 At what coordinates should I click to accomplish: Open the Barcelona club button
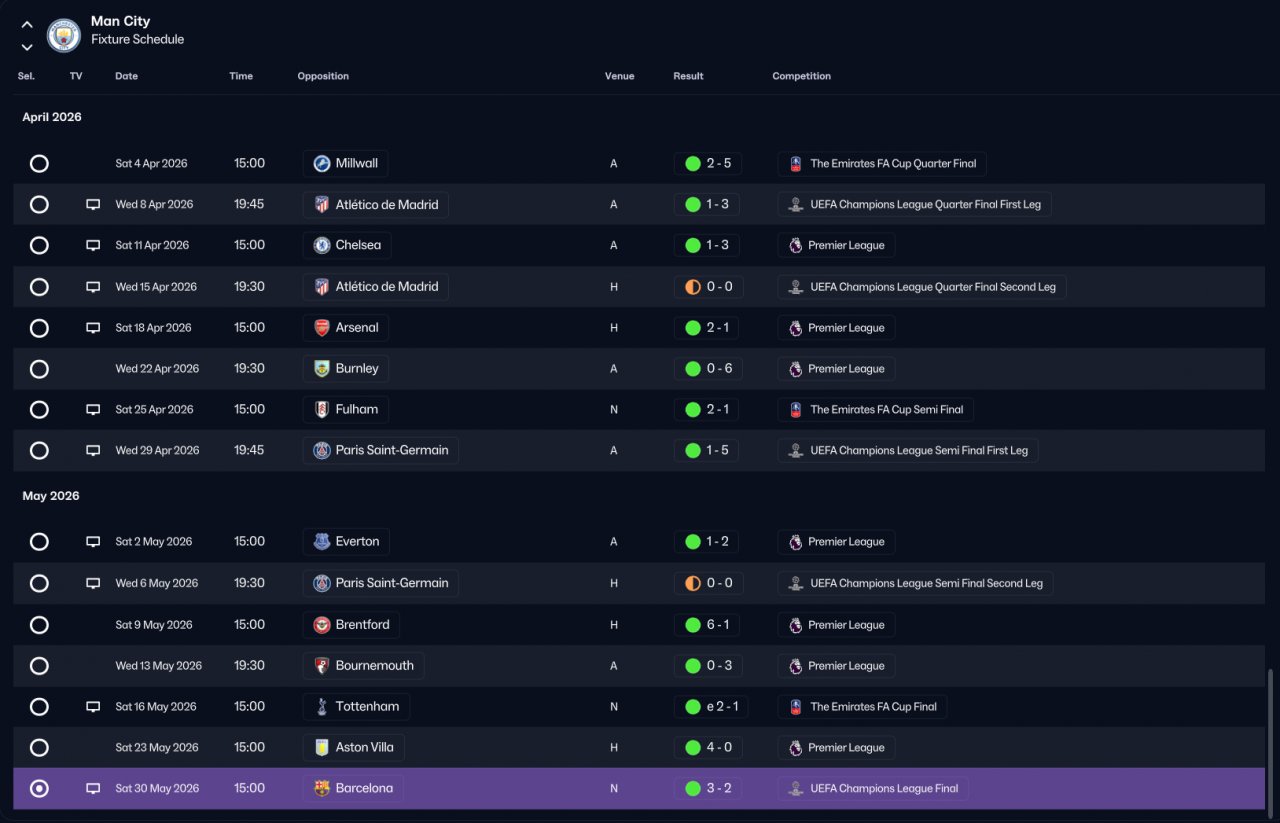point(354,788)
